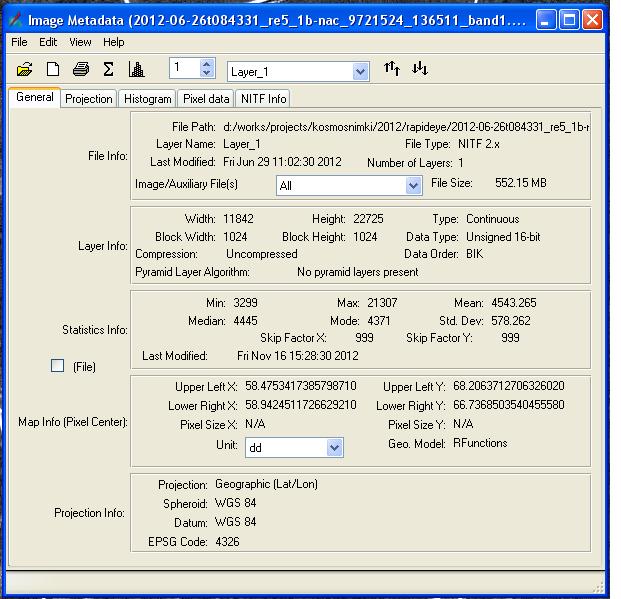Open the View menu
Viewport: 621px width, 599px height.
(80, 42)
